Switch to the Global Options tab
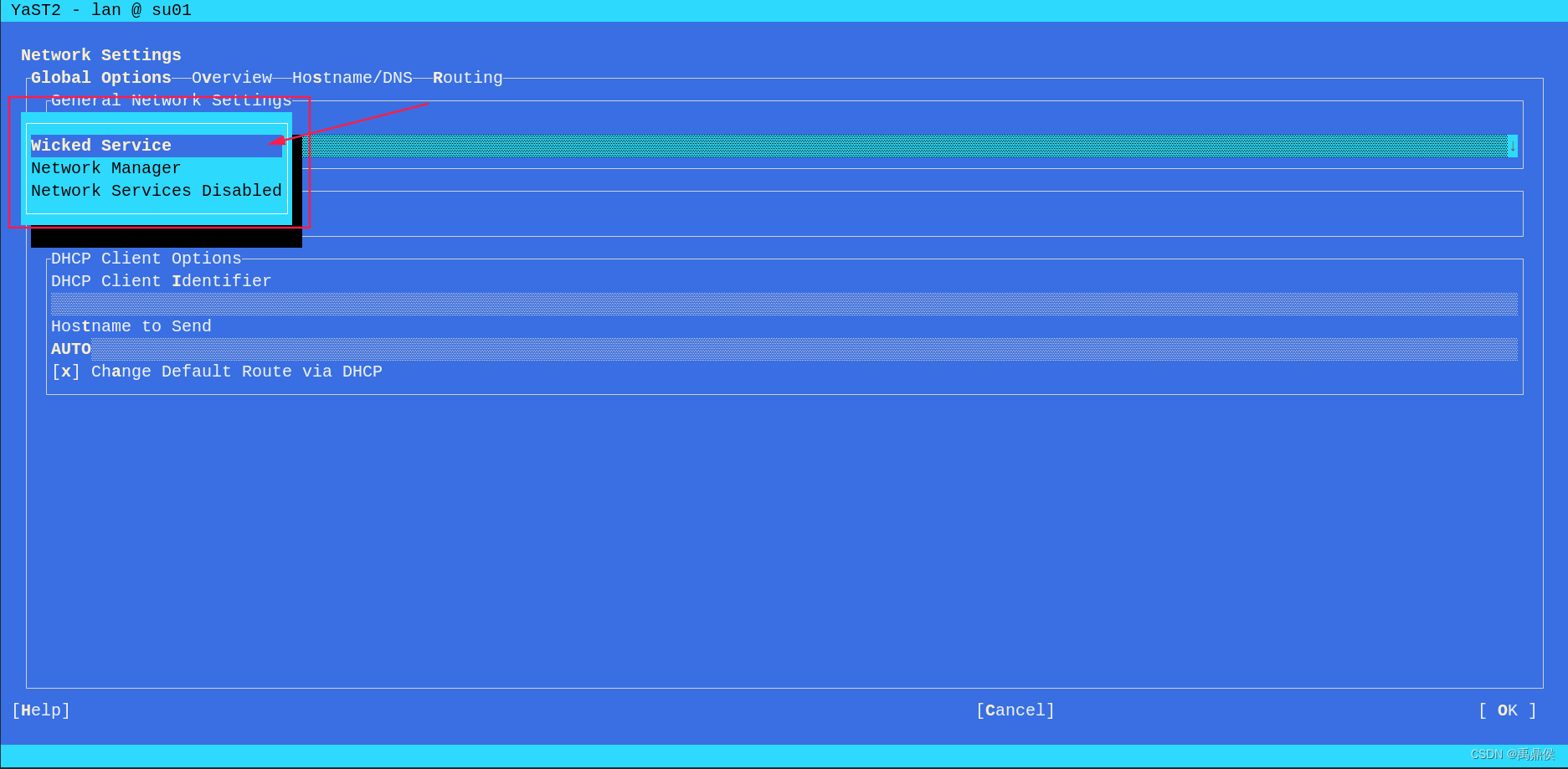The width and height of the screenshot is (1568, 769). click(101, 78)
